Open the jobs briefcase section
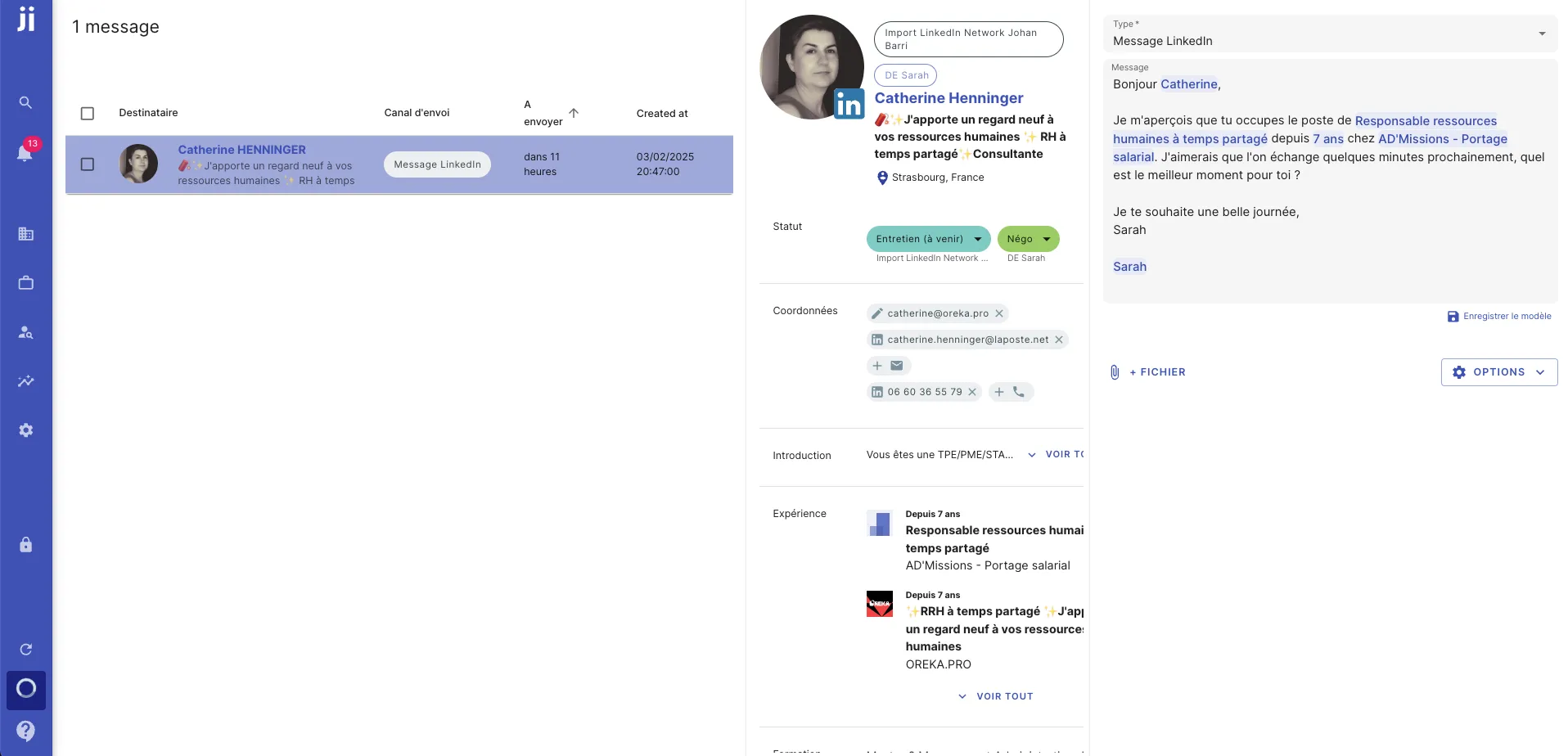The image size is (1568, 756). pos(26,282)
